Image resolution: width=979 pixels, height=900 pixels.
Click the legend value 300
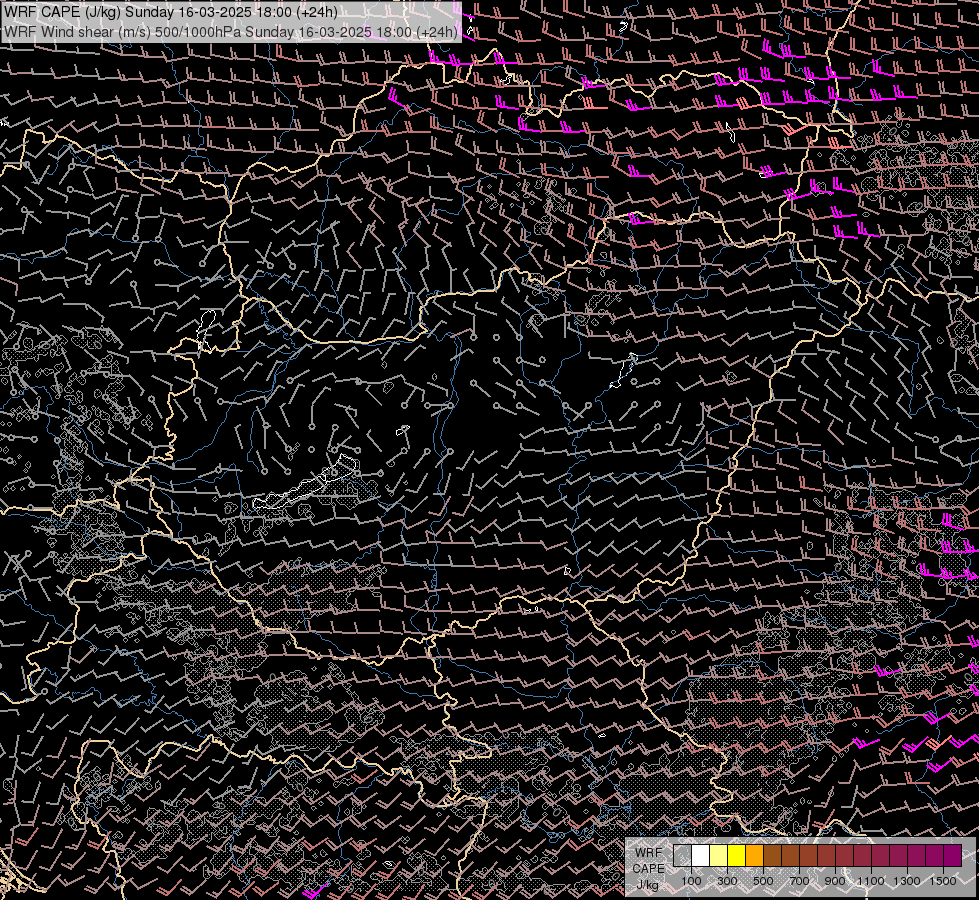click(727, 881)
